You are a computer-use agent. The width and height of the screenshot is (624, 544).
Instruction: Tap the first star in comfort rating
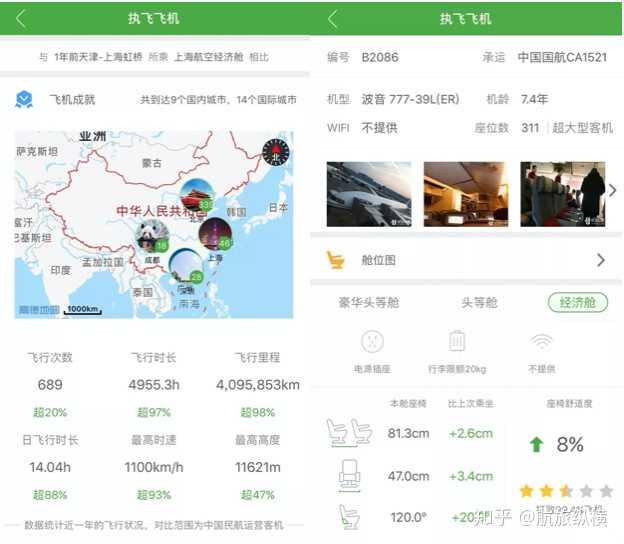pyautogui.click(x=526, y=491)
